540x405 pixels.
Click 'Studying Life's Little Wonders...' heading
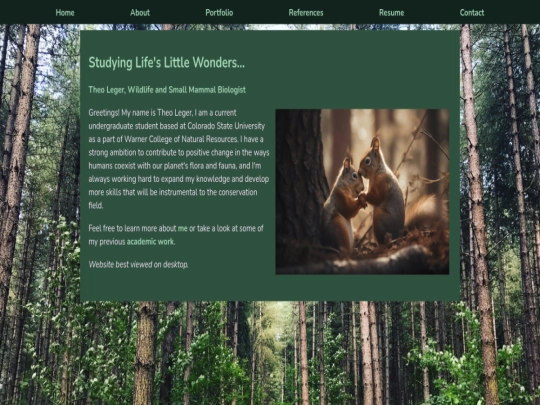point(167,63)
